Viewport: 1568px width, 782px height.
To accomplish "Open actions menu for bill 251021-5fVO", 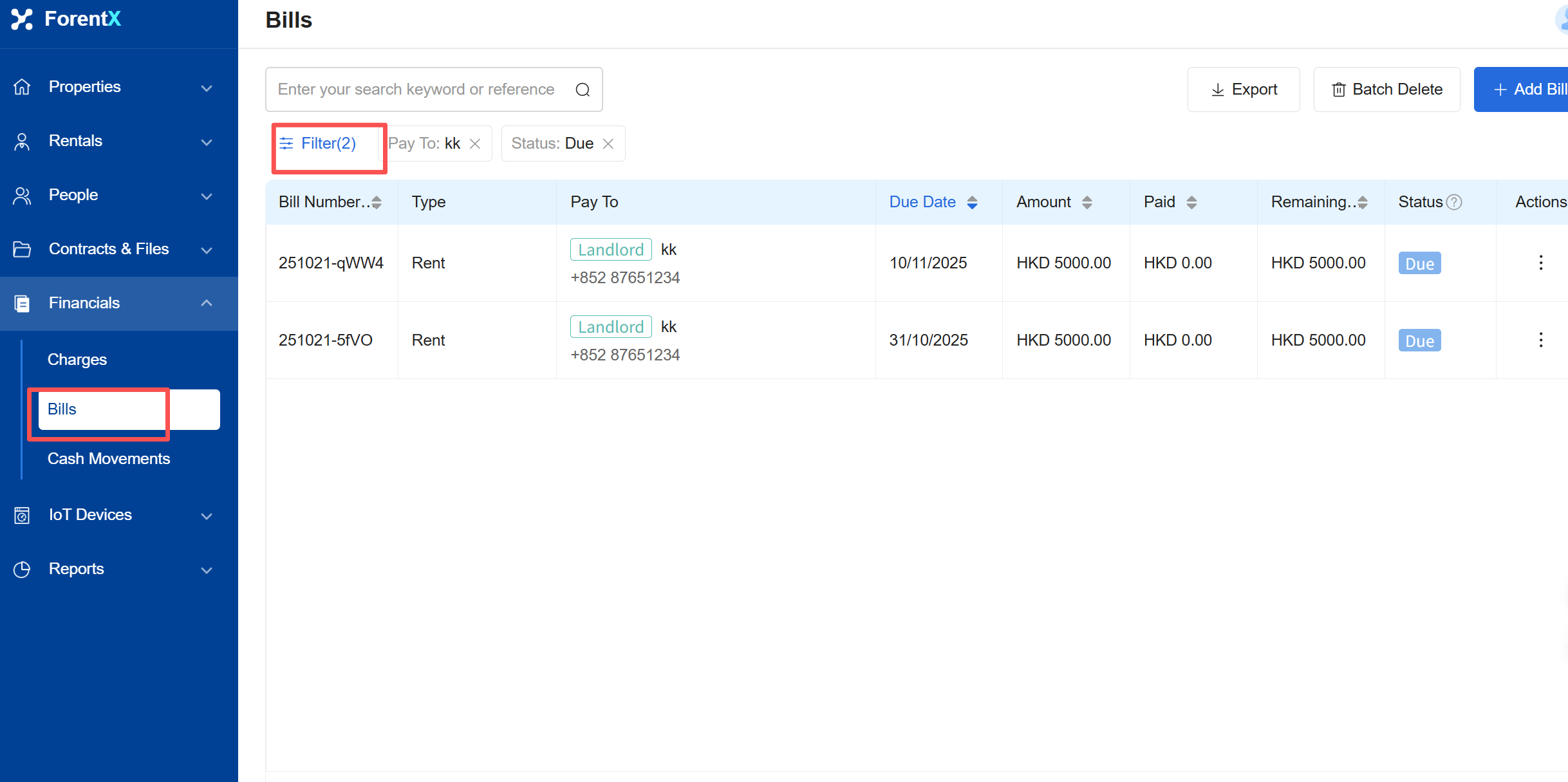I will point(1540,340).
